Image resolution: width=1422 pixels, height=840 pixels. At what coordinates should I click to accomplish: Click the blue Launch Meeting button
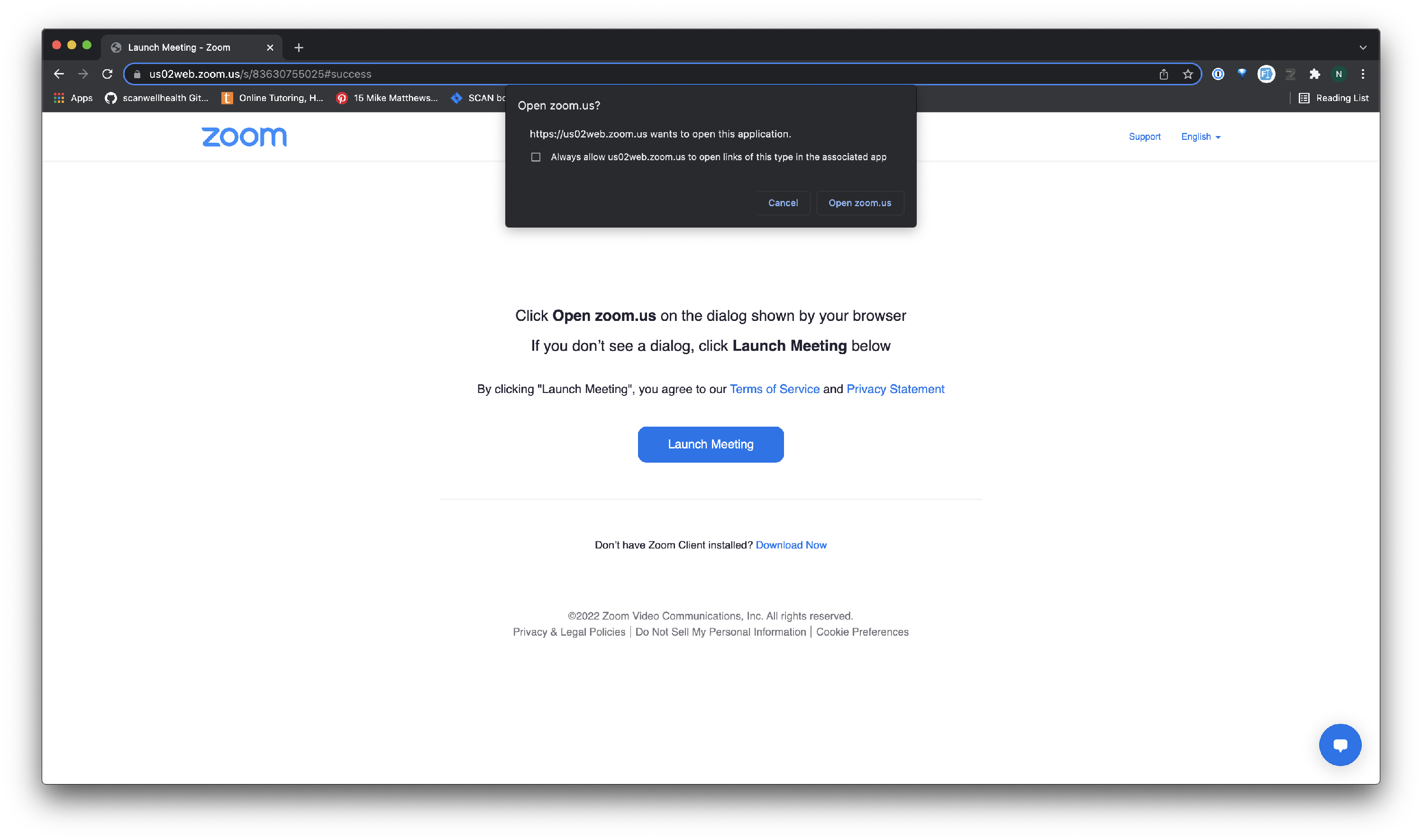pos(710,444)
